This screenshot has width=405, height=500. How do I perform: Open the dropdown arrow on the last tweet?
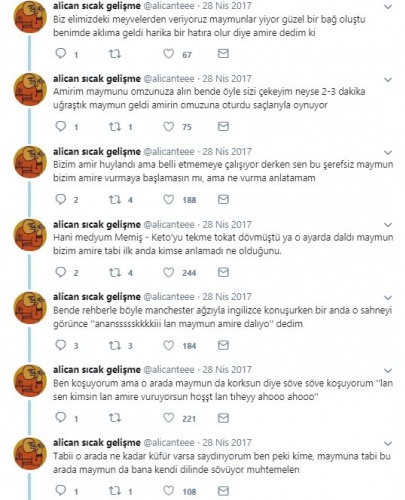[x=388, y=444]
